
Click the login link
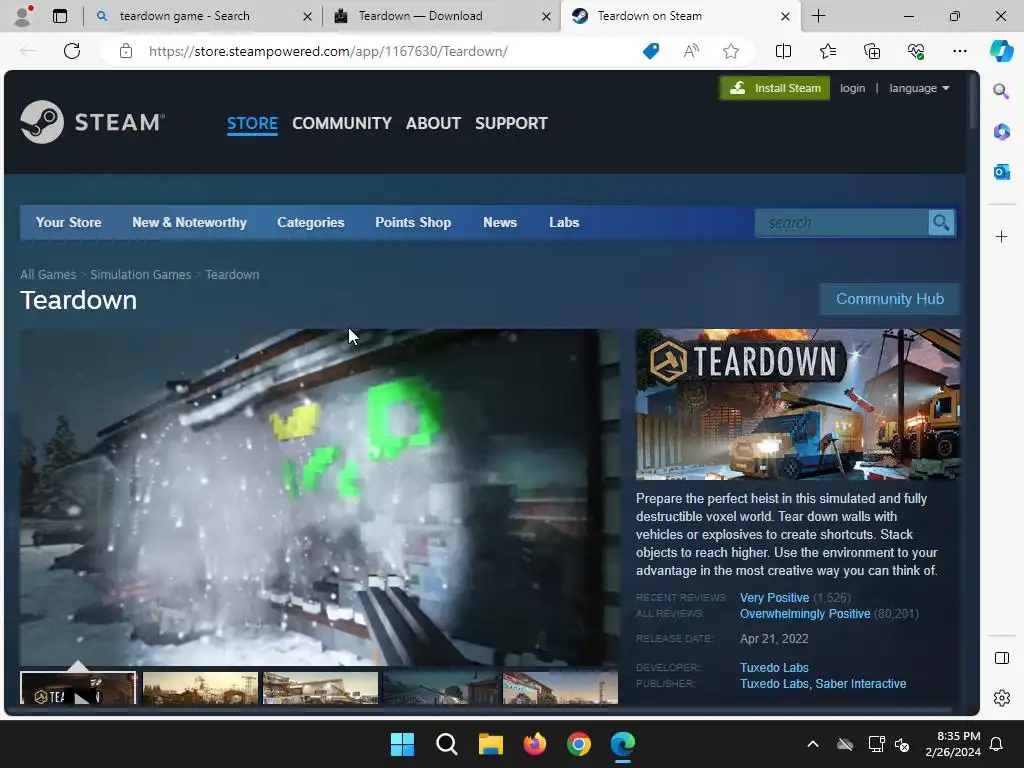click(x=852, y=88)
